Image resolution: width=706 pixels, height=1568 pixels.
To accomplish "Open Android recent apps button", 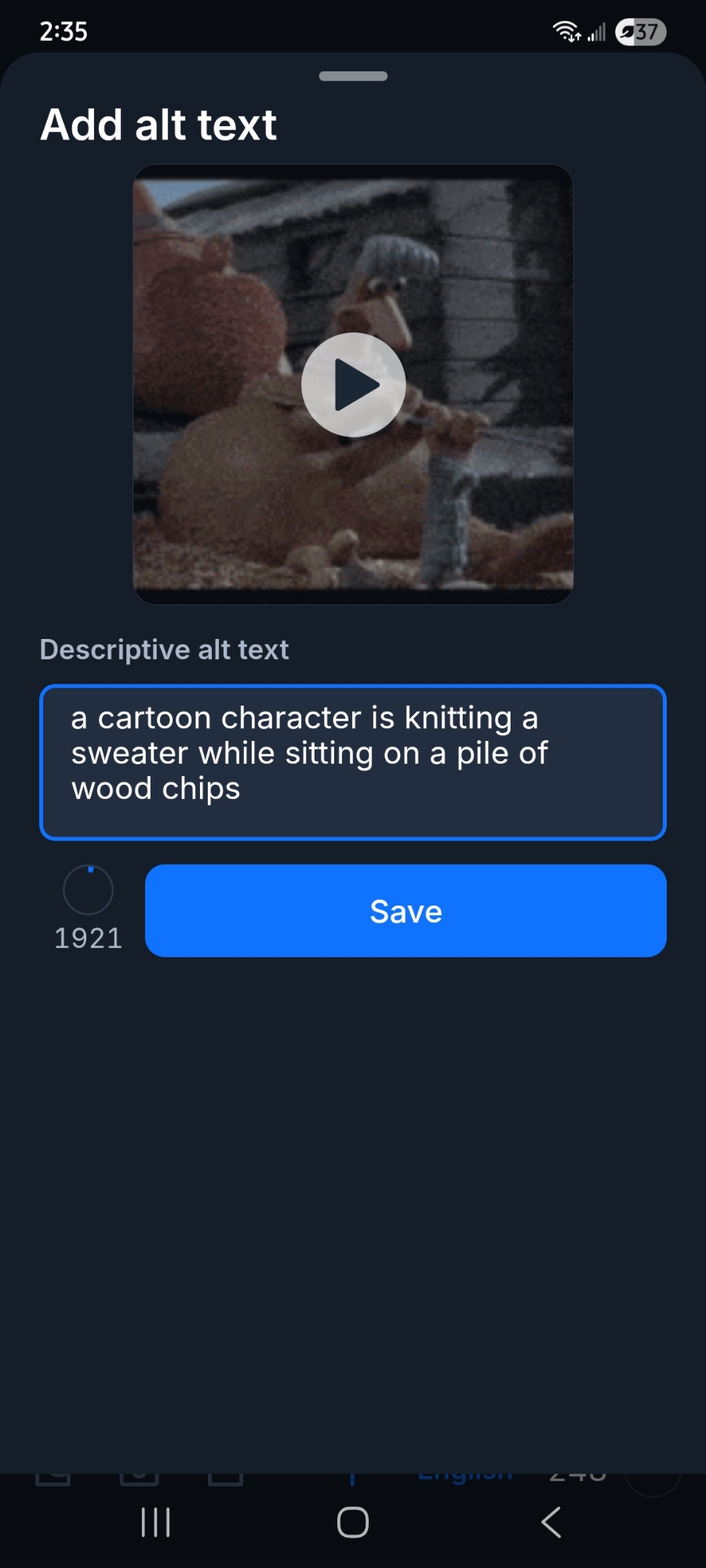I will 155,1523.
